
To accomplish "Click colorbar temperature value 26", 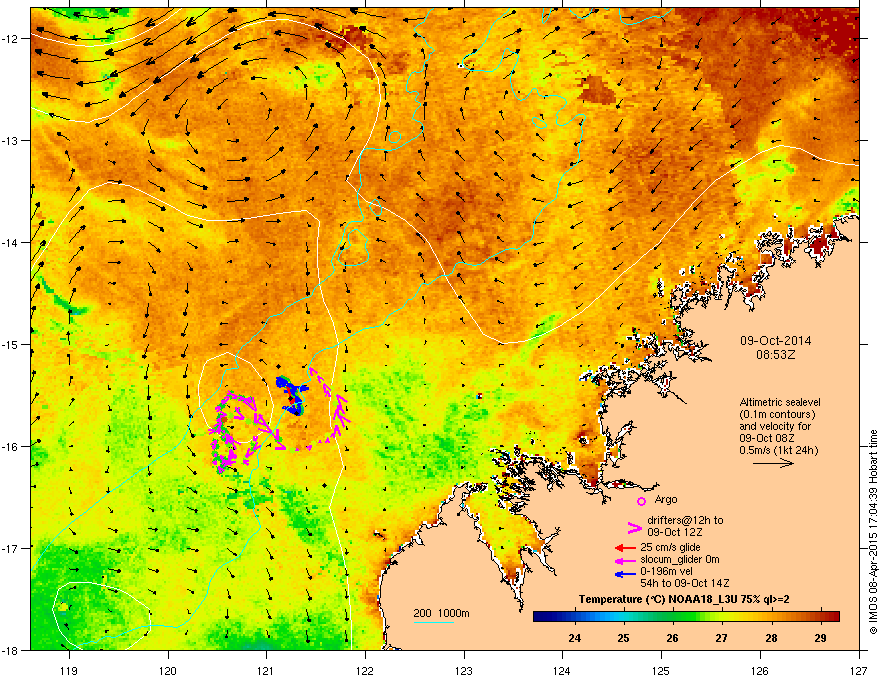I will (x=672, y=638).
